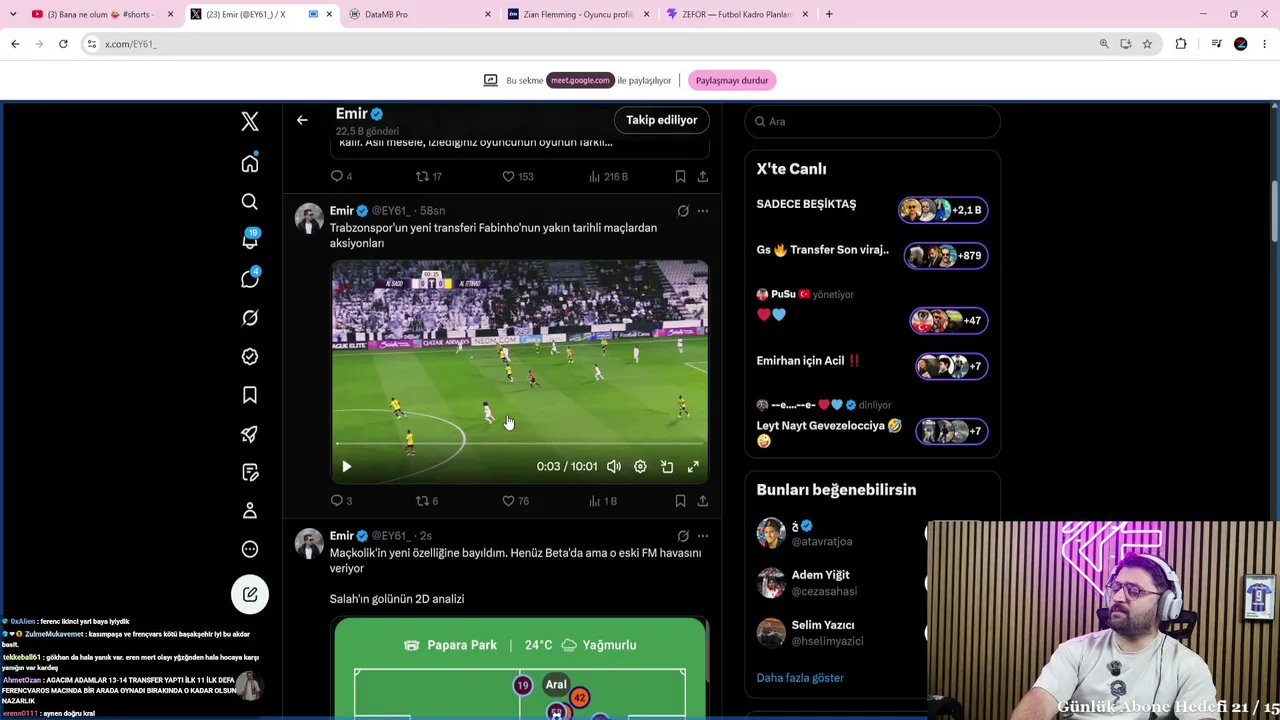Like the top post with 153 likes
This screenshot has height=720, width=1280.
pos(518,177)
